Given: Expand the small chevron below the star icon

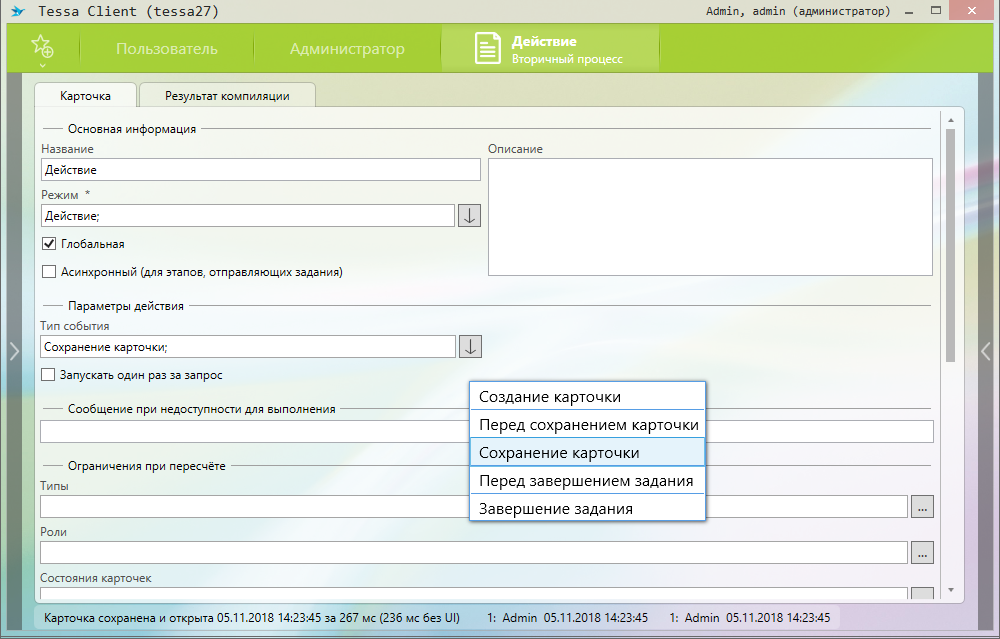Looking at the screenshot, I should [42, 65].
